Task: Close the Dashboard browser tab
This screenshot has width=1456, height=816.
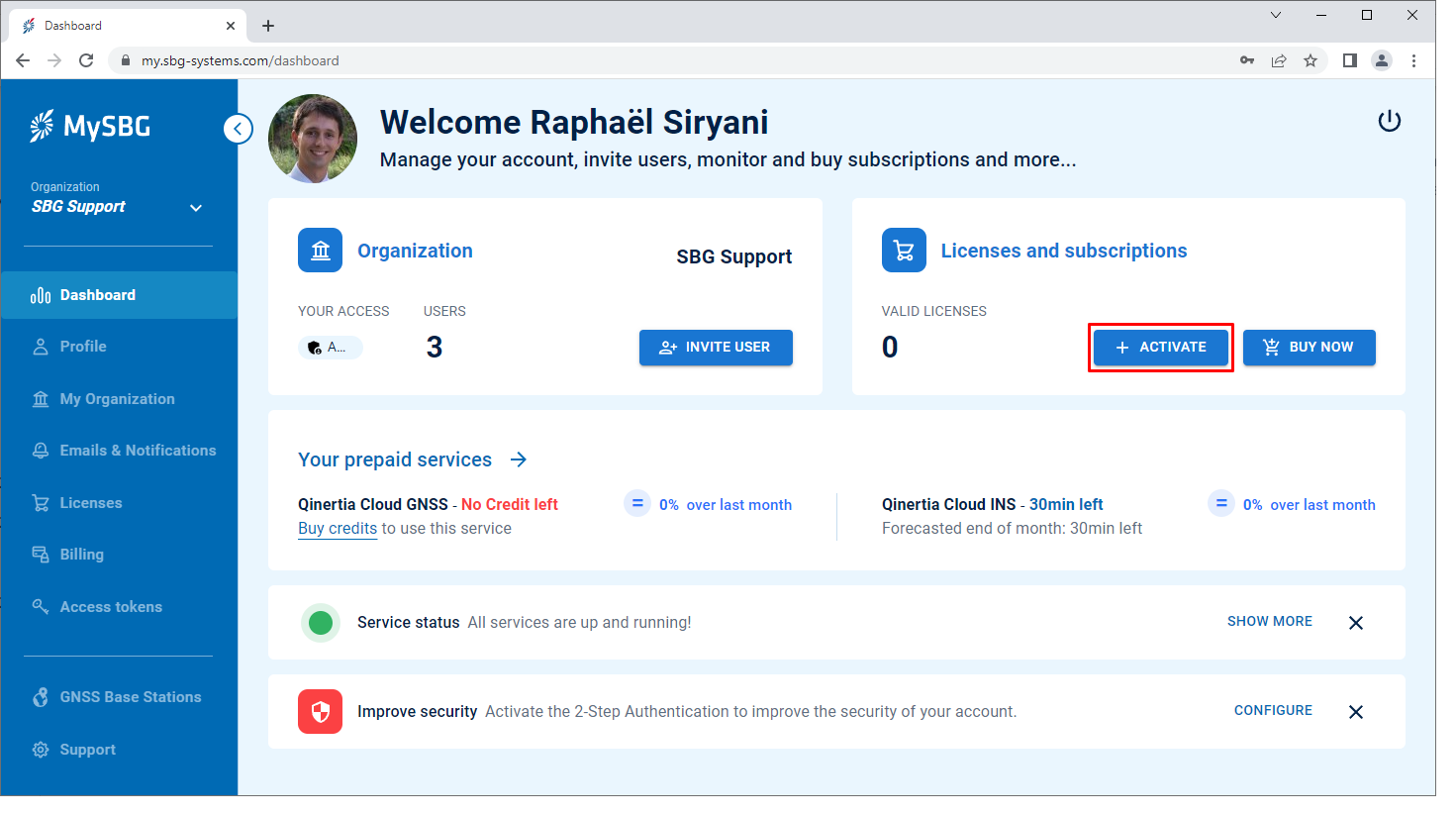Action: pos(231,26)
